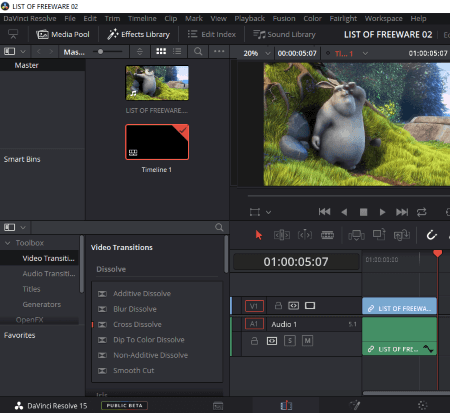This screenshot has width=450, height=413.
Task: Click the Insert Clip icon
Action: (x=356, y=235)
